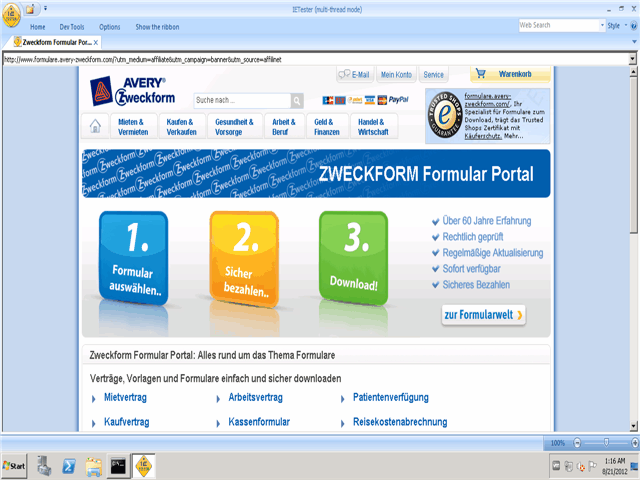The height and width of the screenshot is (480, 640).
Task: Click the 100% zoom level label
Action: (x=558, y=443)
